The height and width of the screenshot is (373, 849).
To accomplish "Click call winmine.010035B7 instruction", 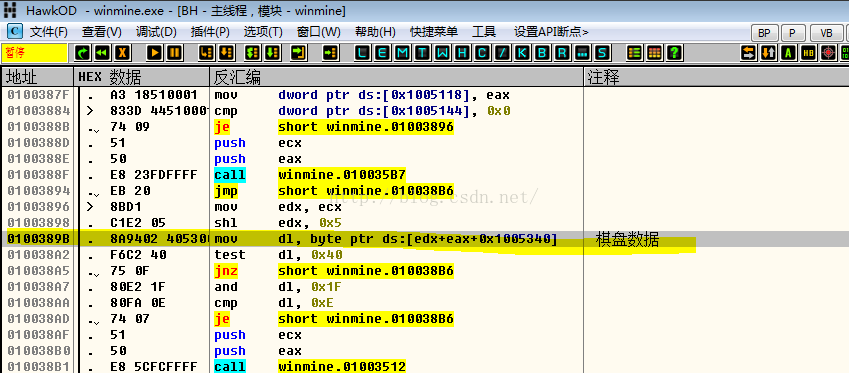I will pos(310,175).
